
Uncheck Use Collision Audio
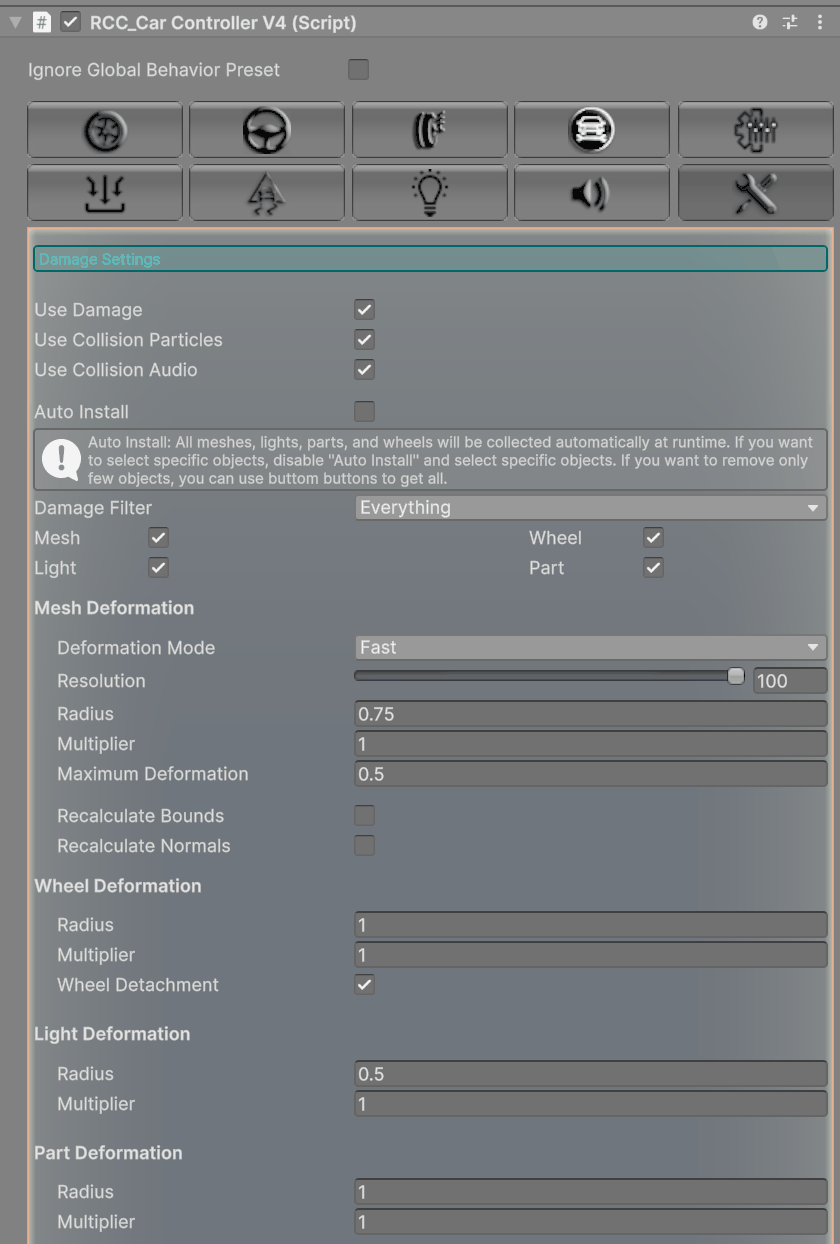click(364, 370)
